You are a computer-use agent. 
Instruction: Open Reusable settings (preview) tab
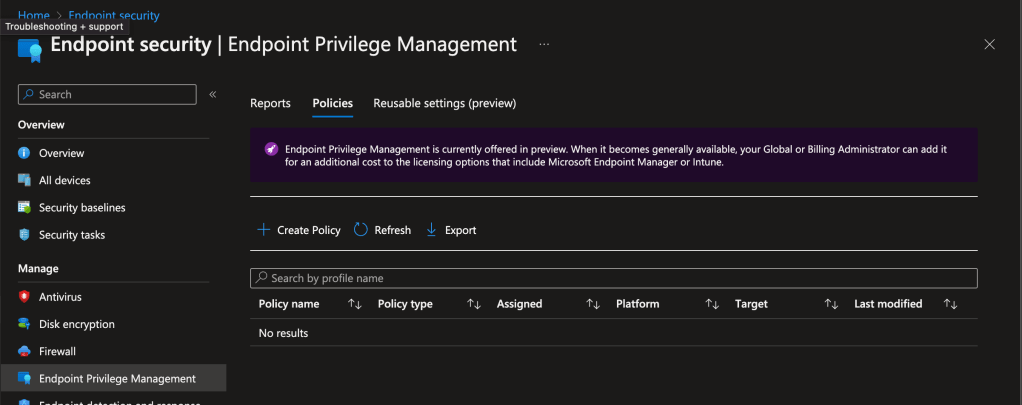[444, 103]
